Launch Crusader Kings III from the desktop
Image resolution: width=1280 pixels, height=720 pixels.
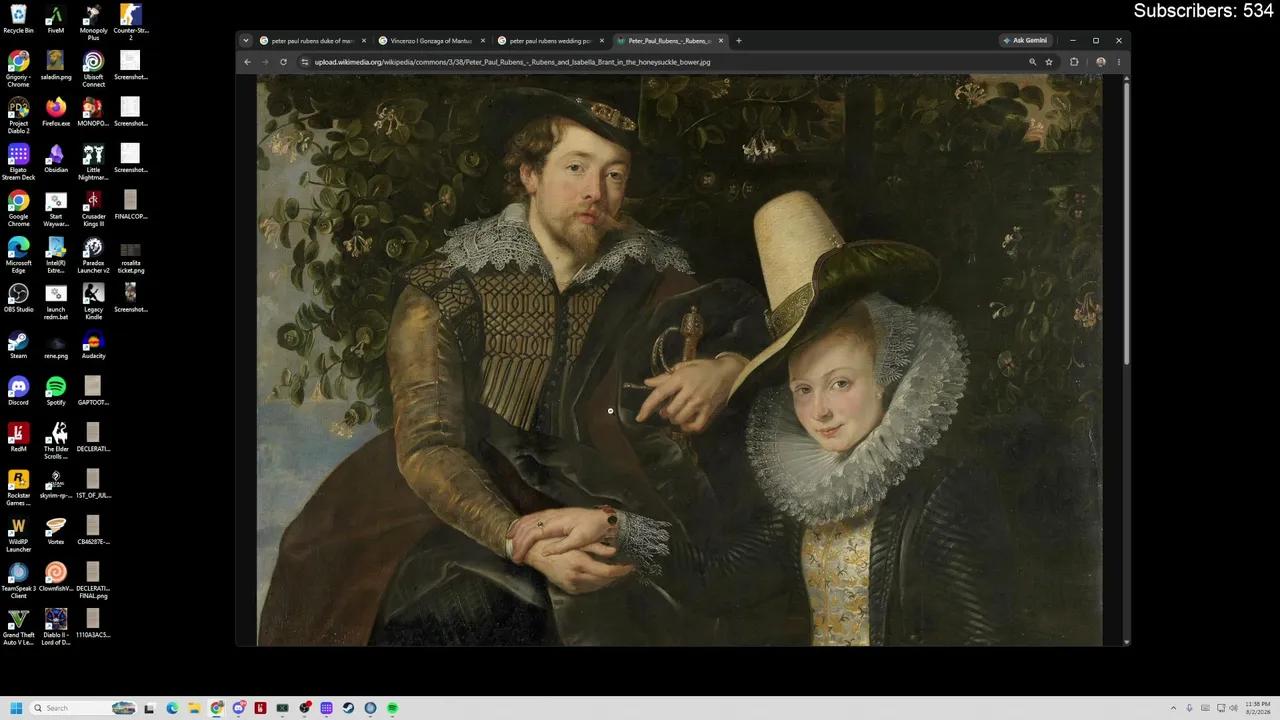93,208
